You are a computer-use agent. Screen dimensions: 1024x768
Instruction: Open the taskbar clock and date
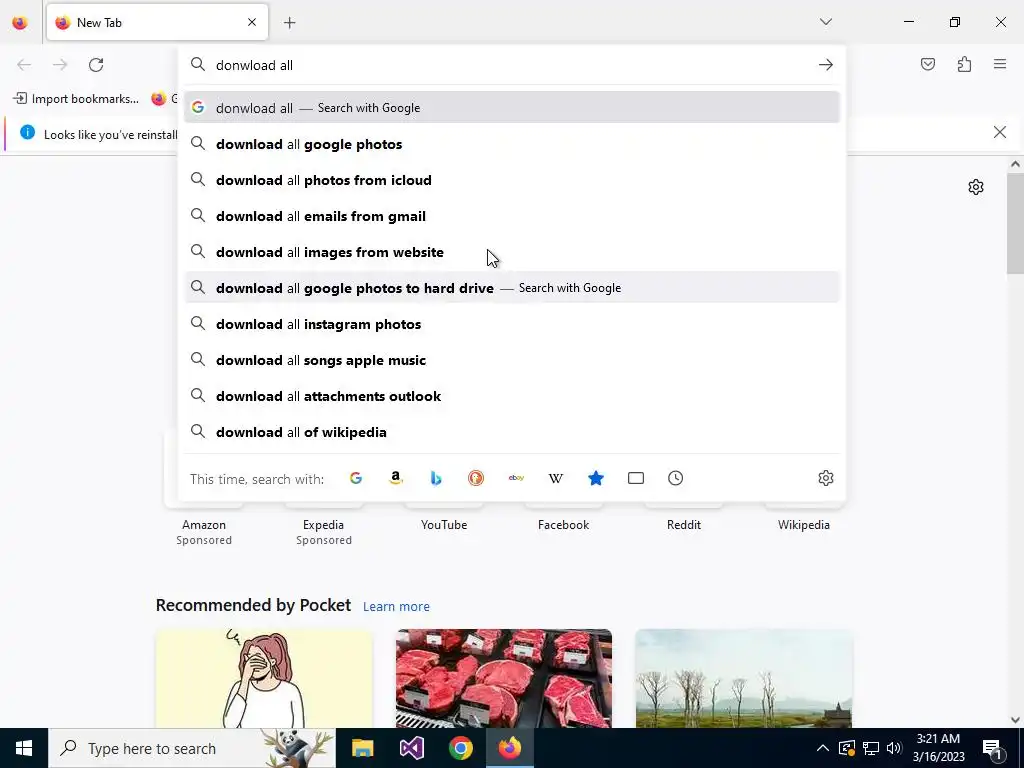point(938,748)
